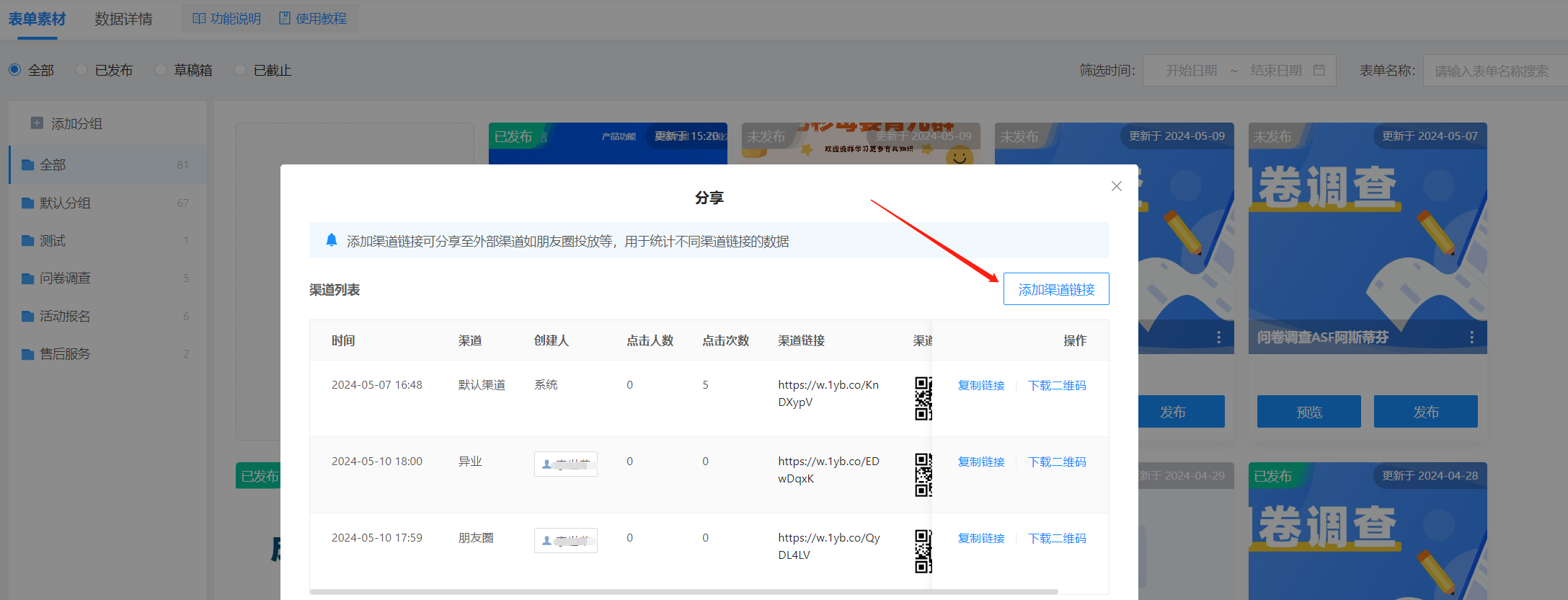Click the 添加分组 plus icon
Screen dimensions: 1568x600
(x=37, y=123)
